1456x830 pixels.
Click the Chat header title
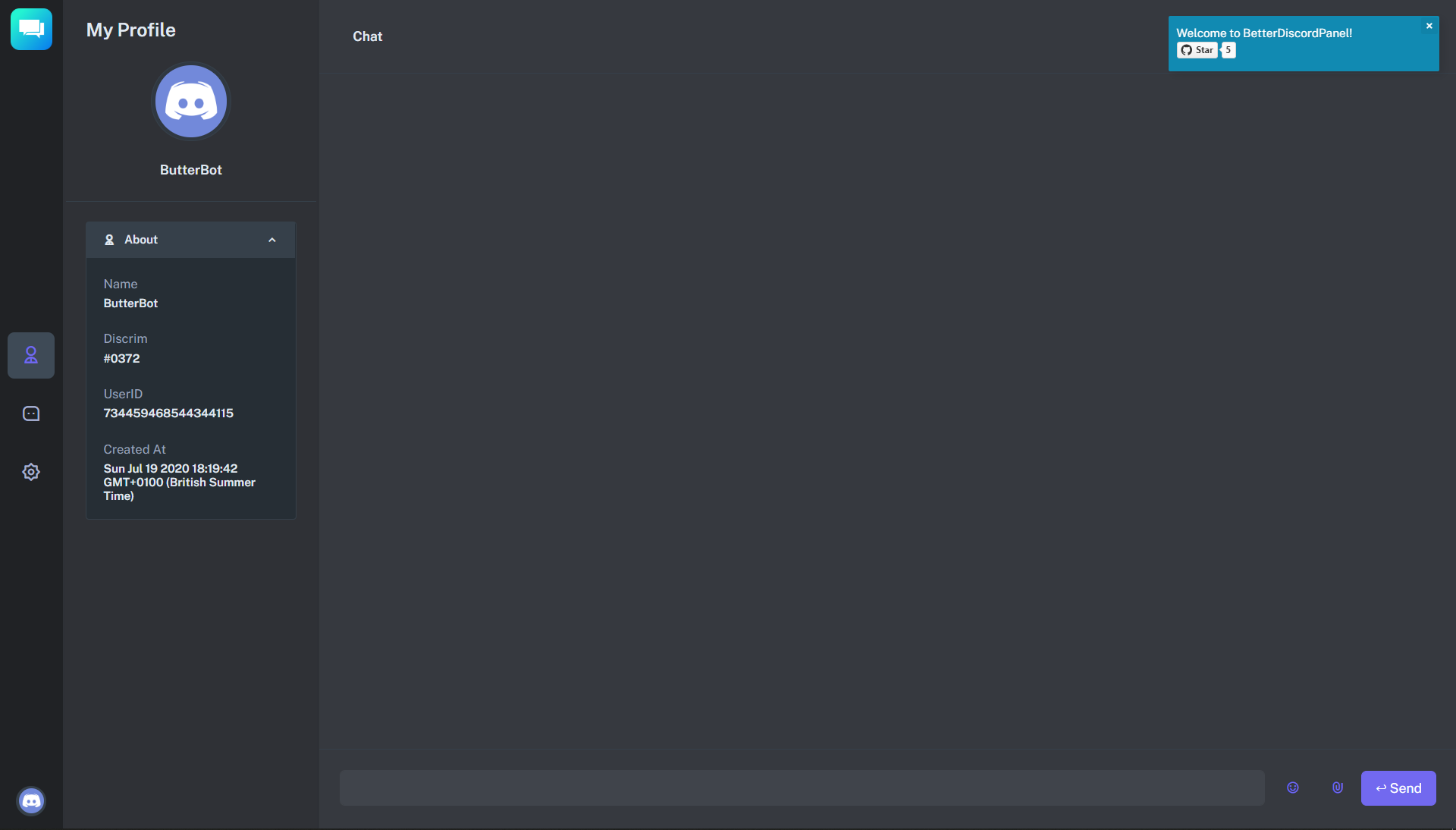[x=368, y=36]
